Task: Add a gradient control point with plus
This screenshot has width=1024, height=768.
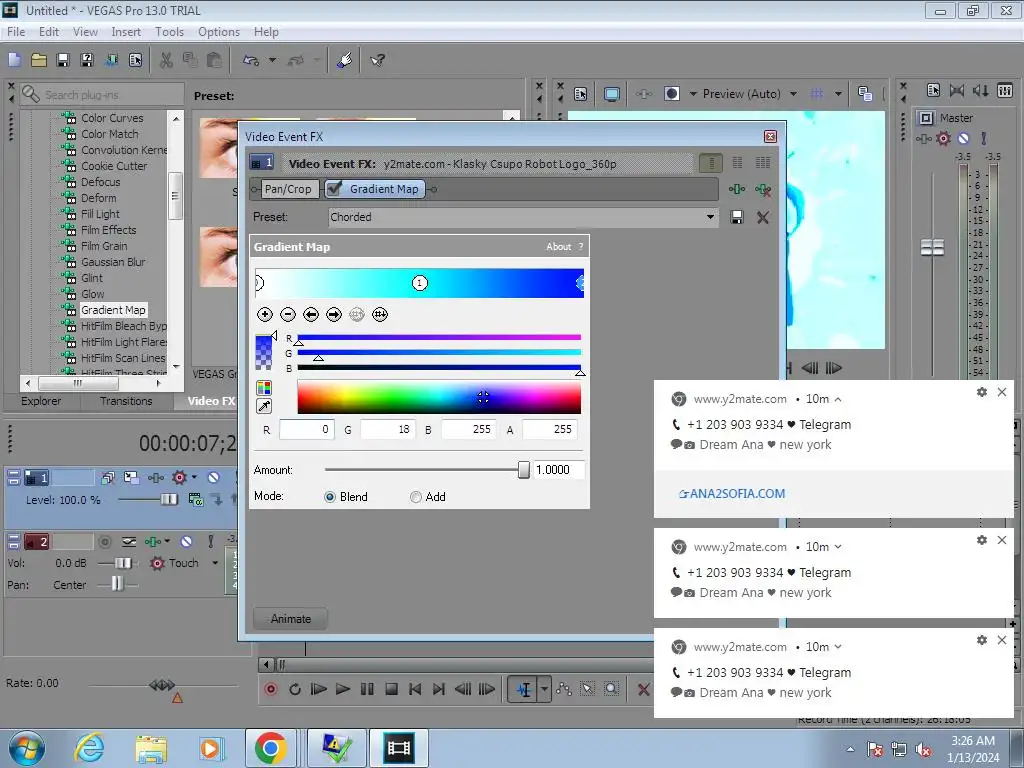Action: 264,315
